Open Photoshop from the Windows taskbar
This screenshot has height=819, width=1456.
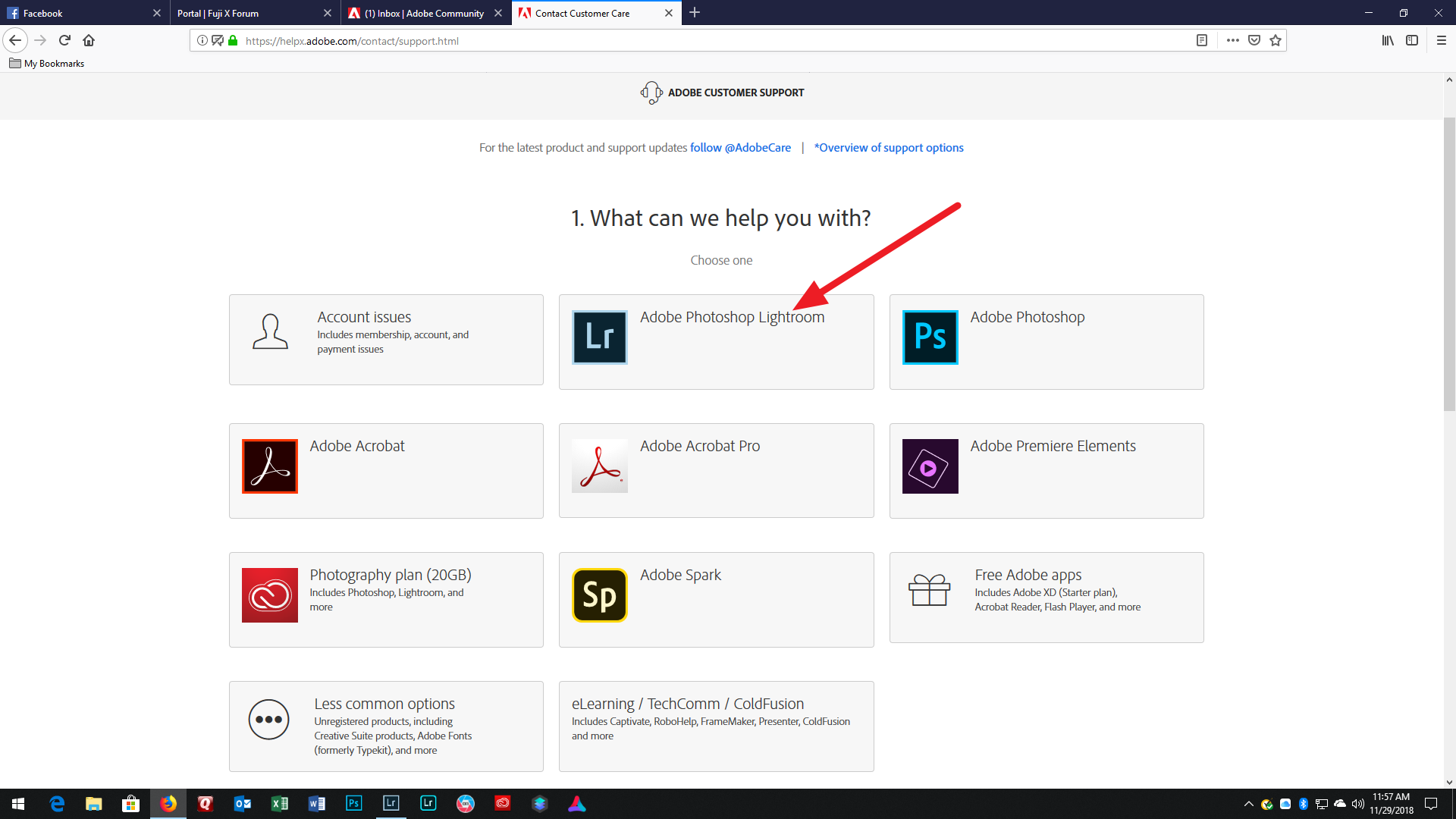[x=353, y=804]
